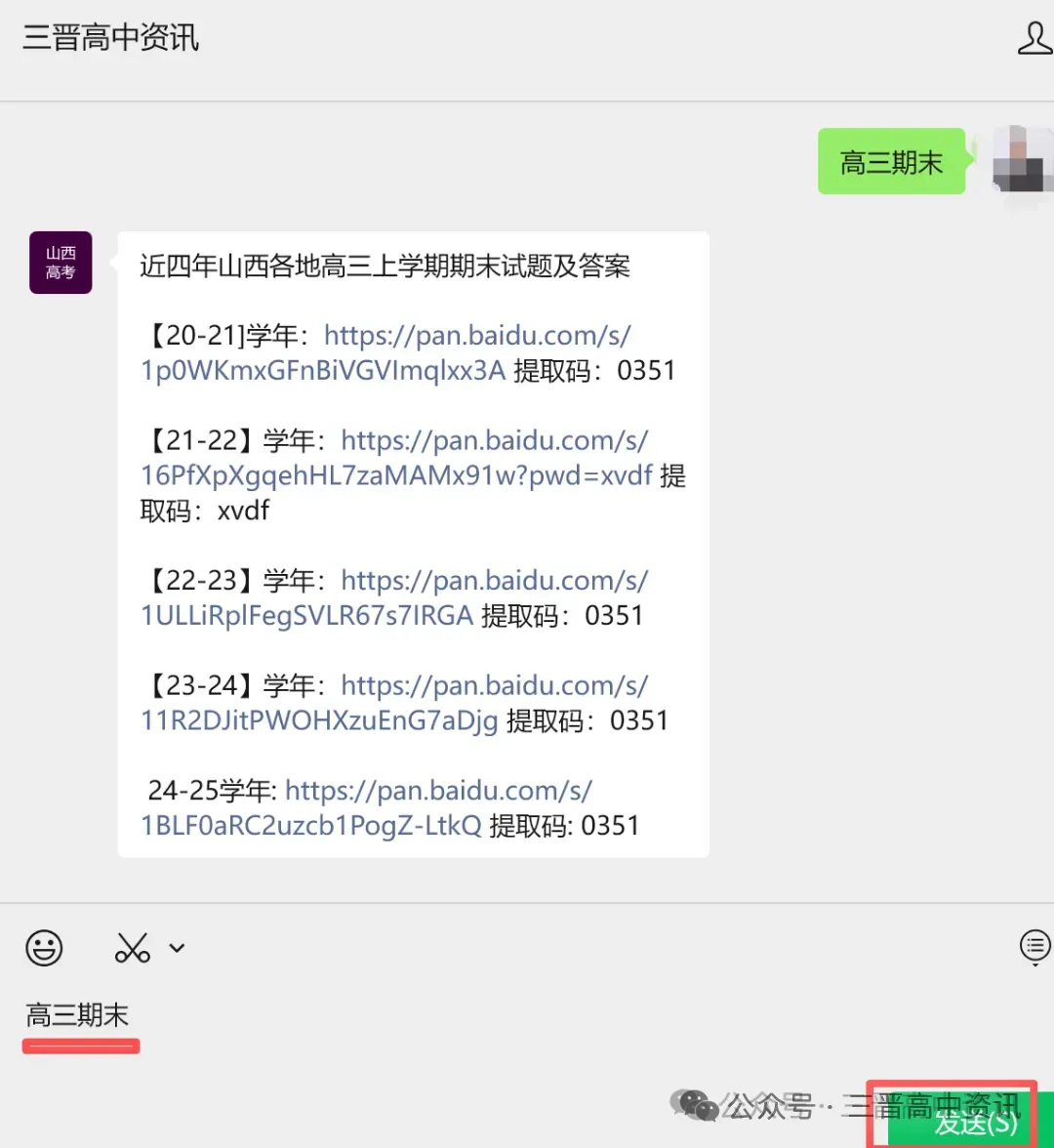Click link text 16PfXpXgqehHL7zaMAMx91w?pwd=xvdf
The height and width of the screenshot is (1148, 1054).
coord(396,476)
